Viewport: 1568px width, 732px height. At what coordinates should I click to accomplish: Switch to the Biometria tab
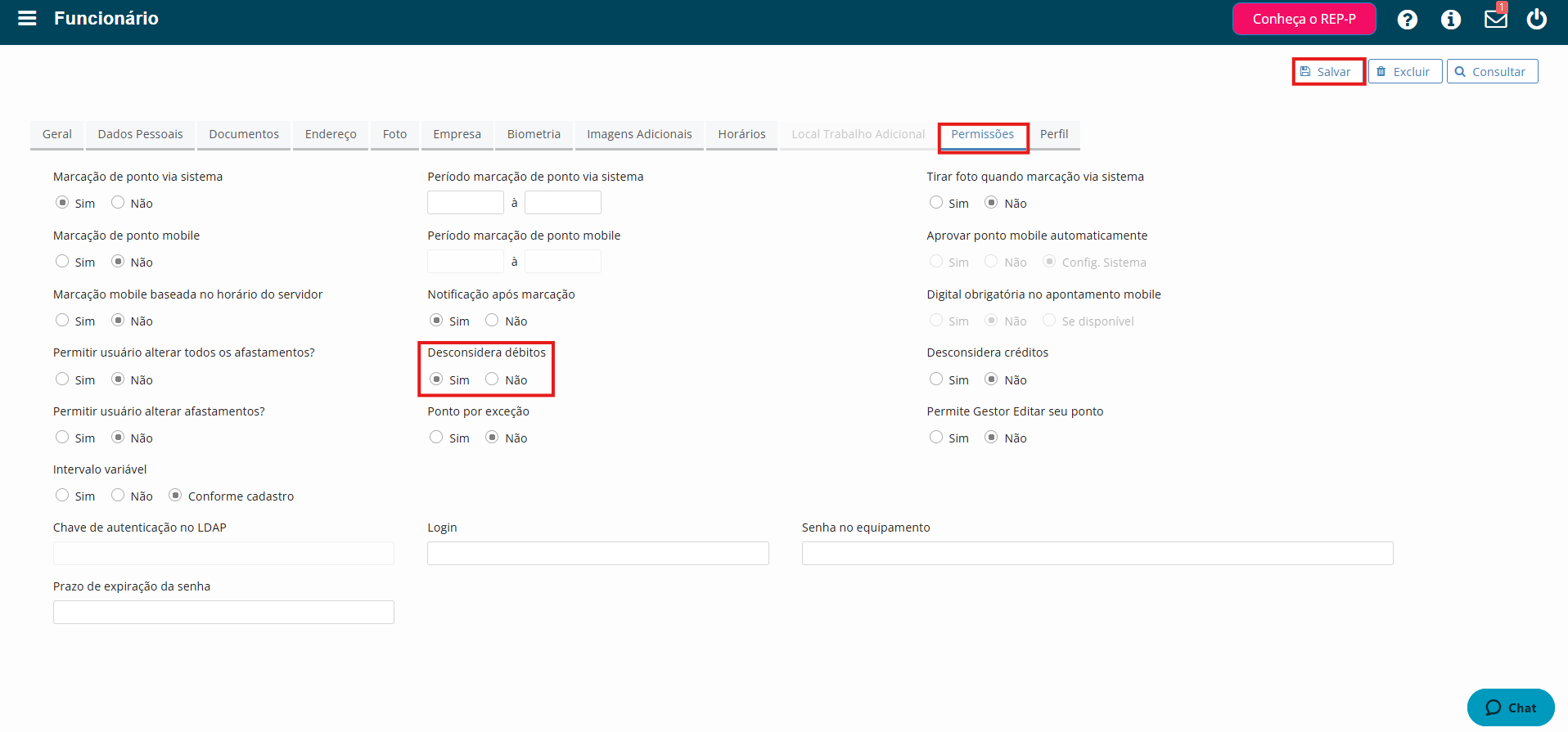(x=534, y=134)
